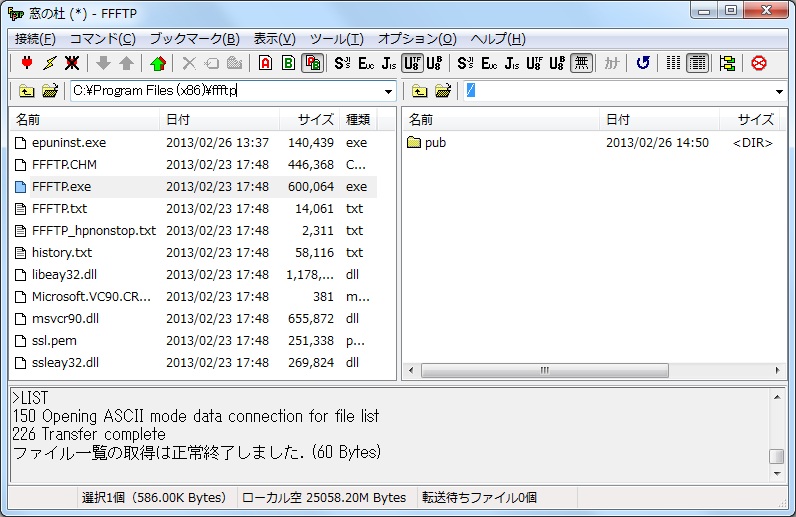Click the log pane scroll down arrow
This screenshot has height=517, width=796.
[x=777, y=473]
